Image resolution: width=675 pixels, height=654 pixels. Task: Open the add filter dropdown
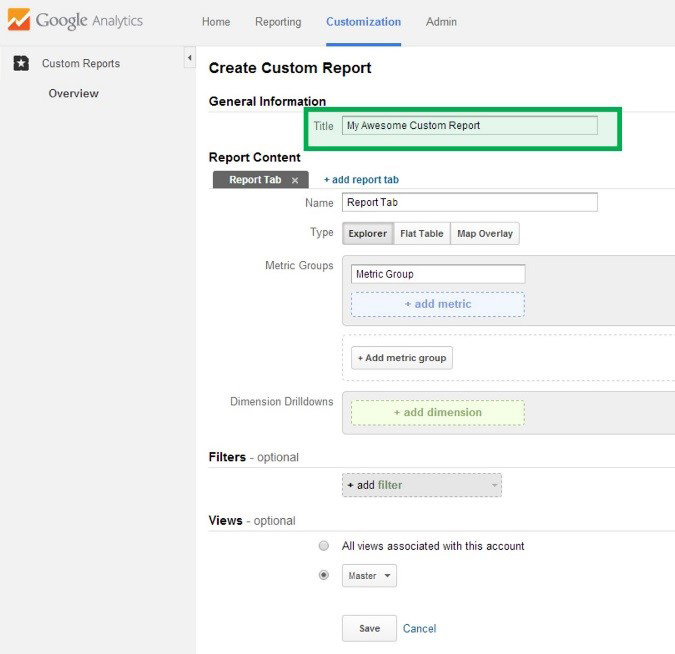422,485
